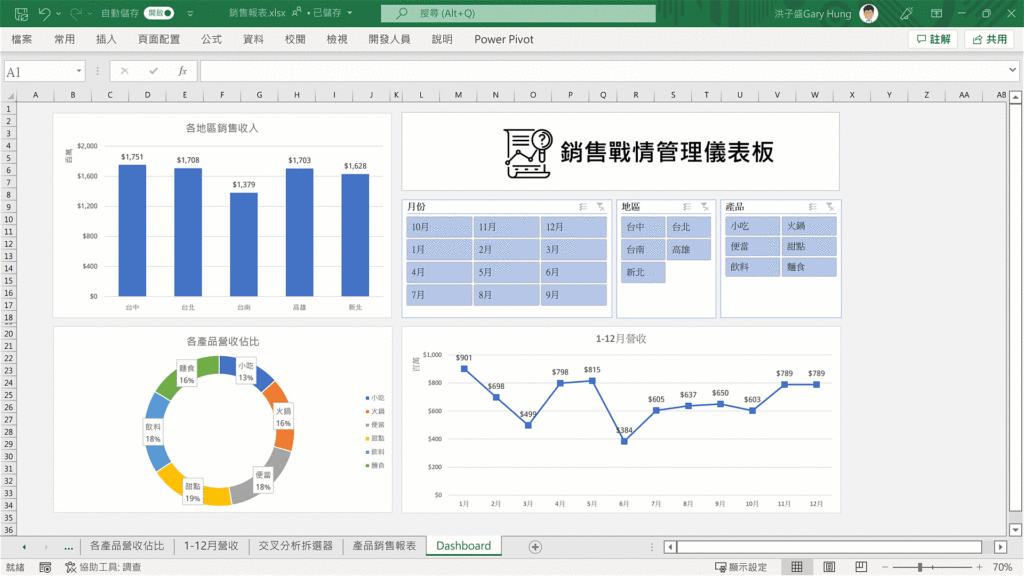The height and width of the screenshot is (576, 1024).
Task: Click the search magnifier icon
Action: coord(402,13)
